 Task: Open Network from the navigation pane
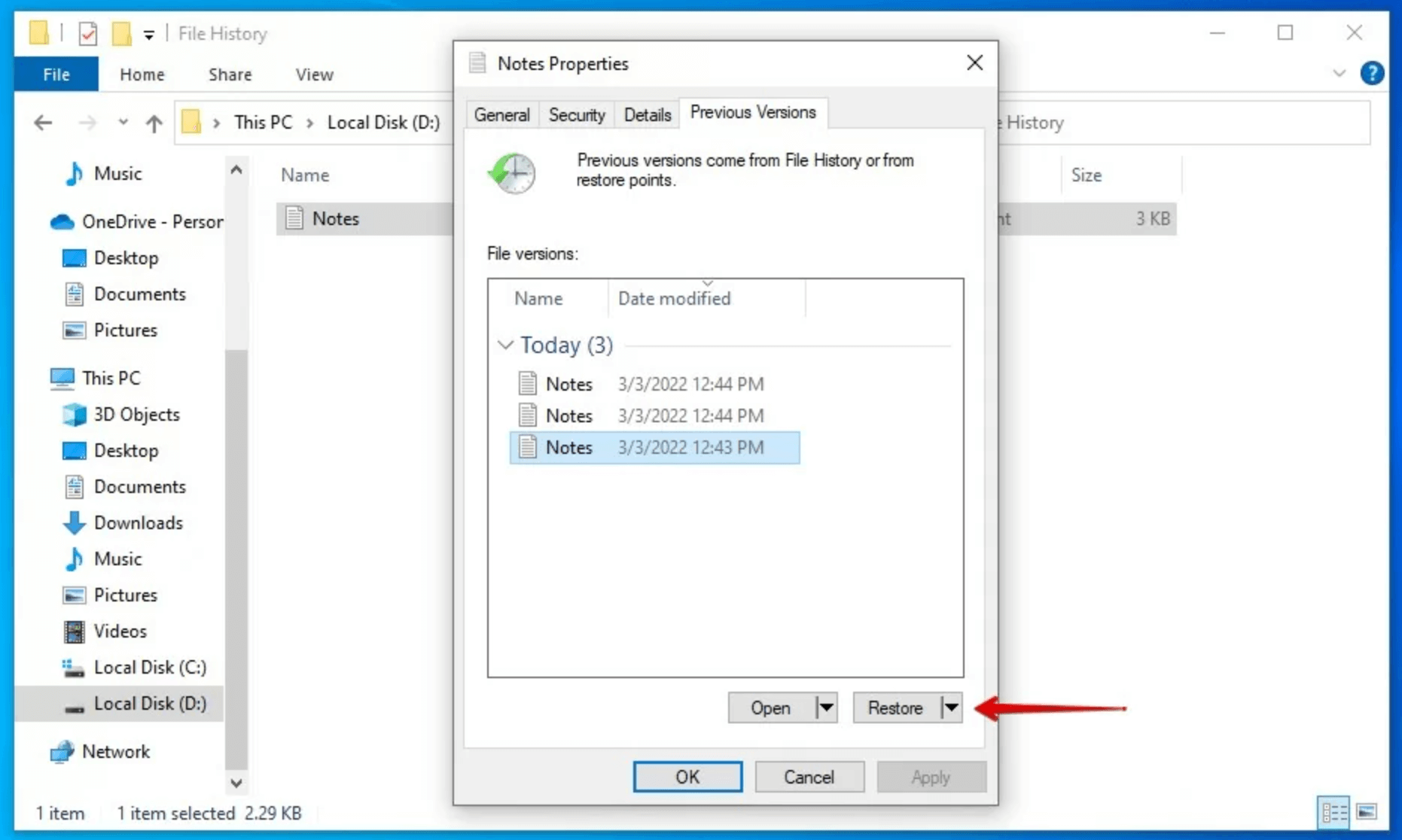[x=117, y=751]
